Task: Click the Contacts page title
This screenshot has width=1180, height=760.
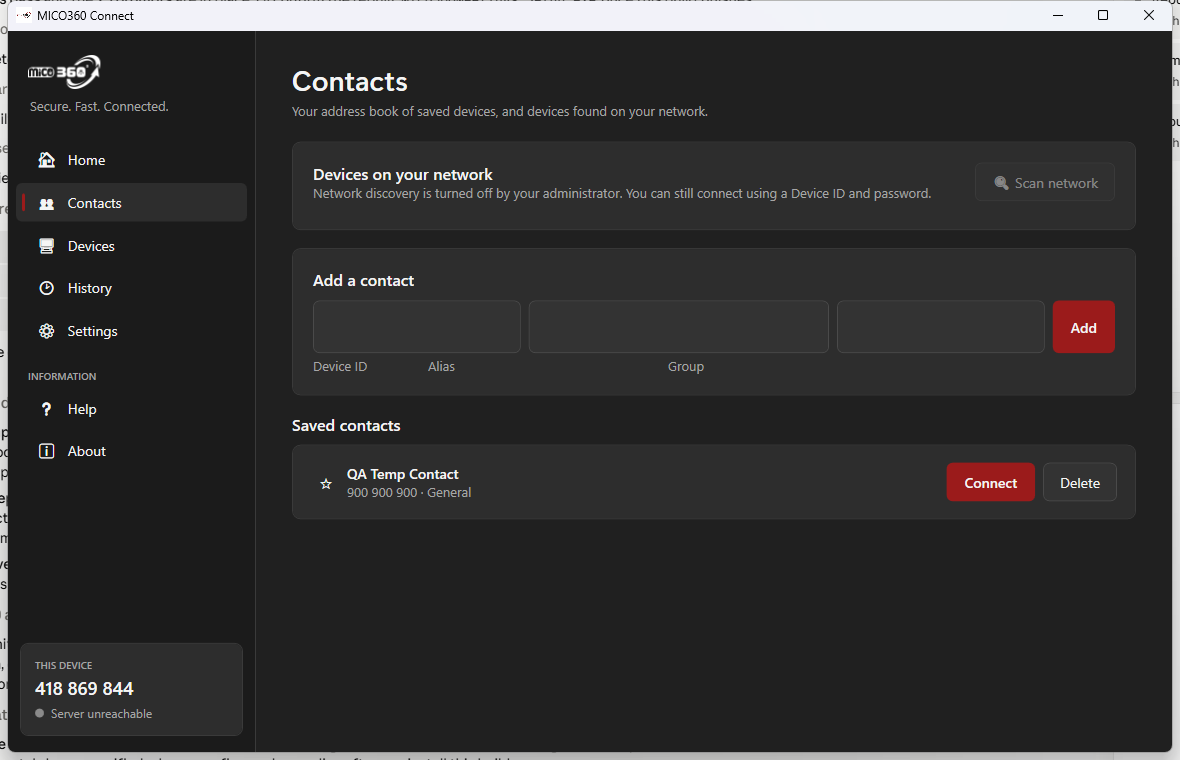Action: click(350, 81)
